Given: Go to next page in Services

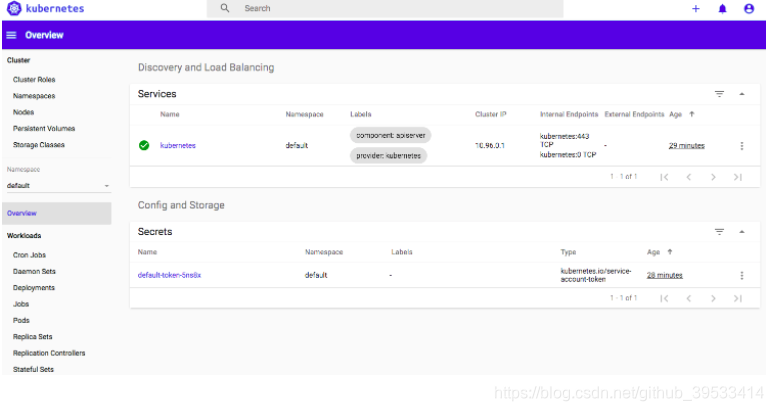Looking at the screenshot, I should [713, 177].
